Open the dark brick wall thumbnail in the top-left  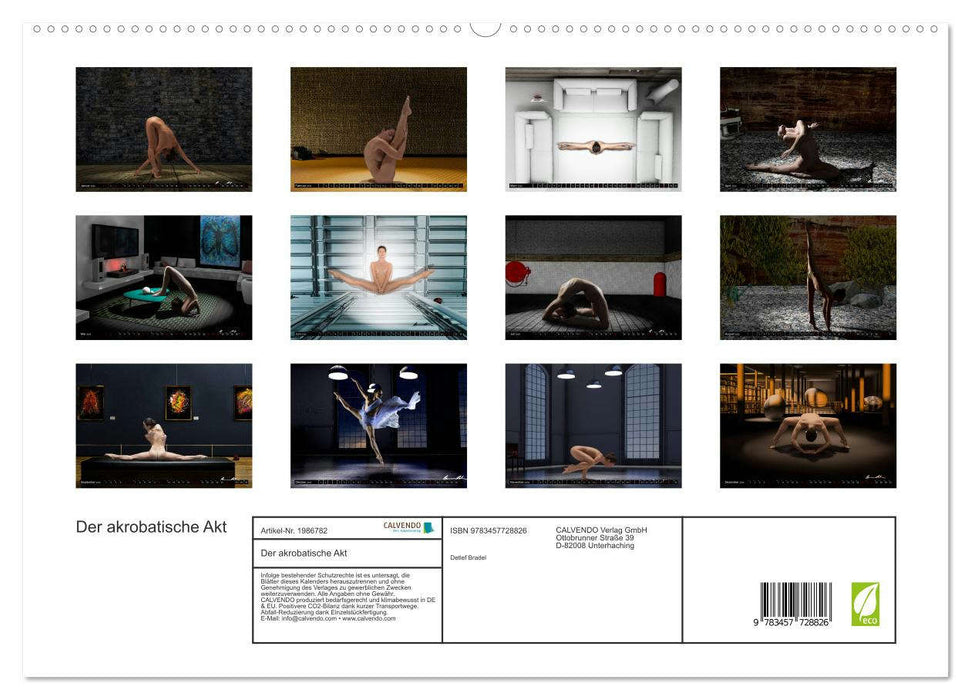164,129
